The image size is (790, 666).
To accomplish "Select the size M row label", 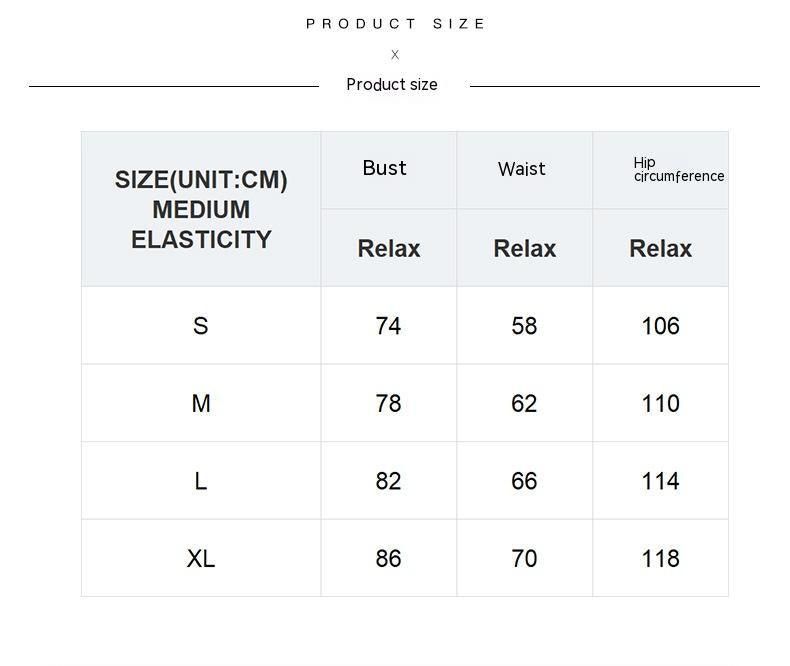I will click(201, 404).
